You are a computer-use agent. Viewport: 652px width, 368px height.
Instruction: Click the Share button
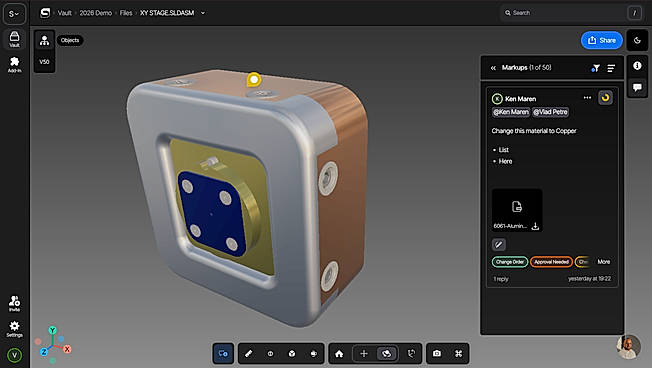click(602, 40)
